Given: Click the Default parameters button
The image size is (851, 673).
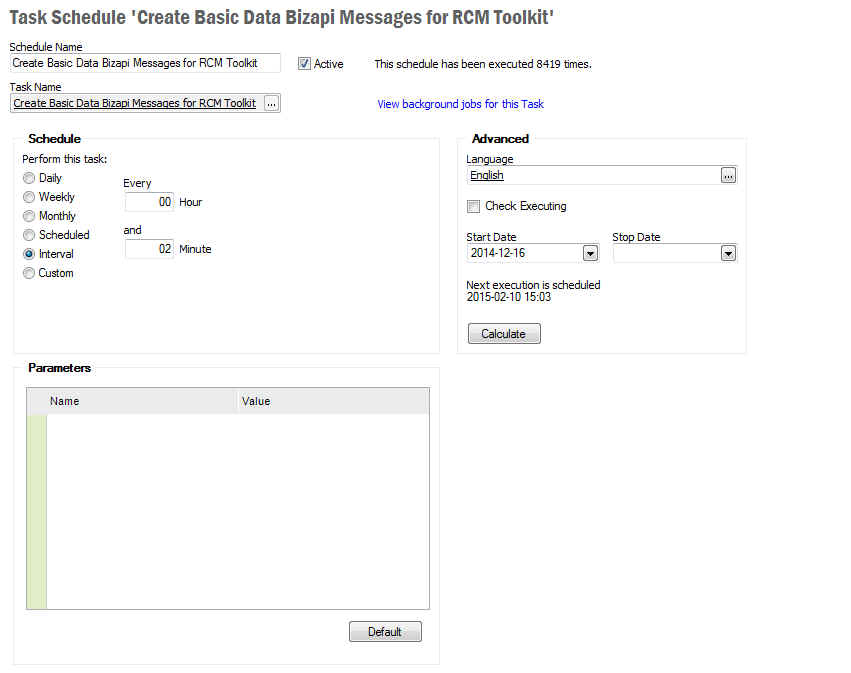Looking at the screenshot, I should (385, 631).
